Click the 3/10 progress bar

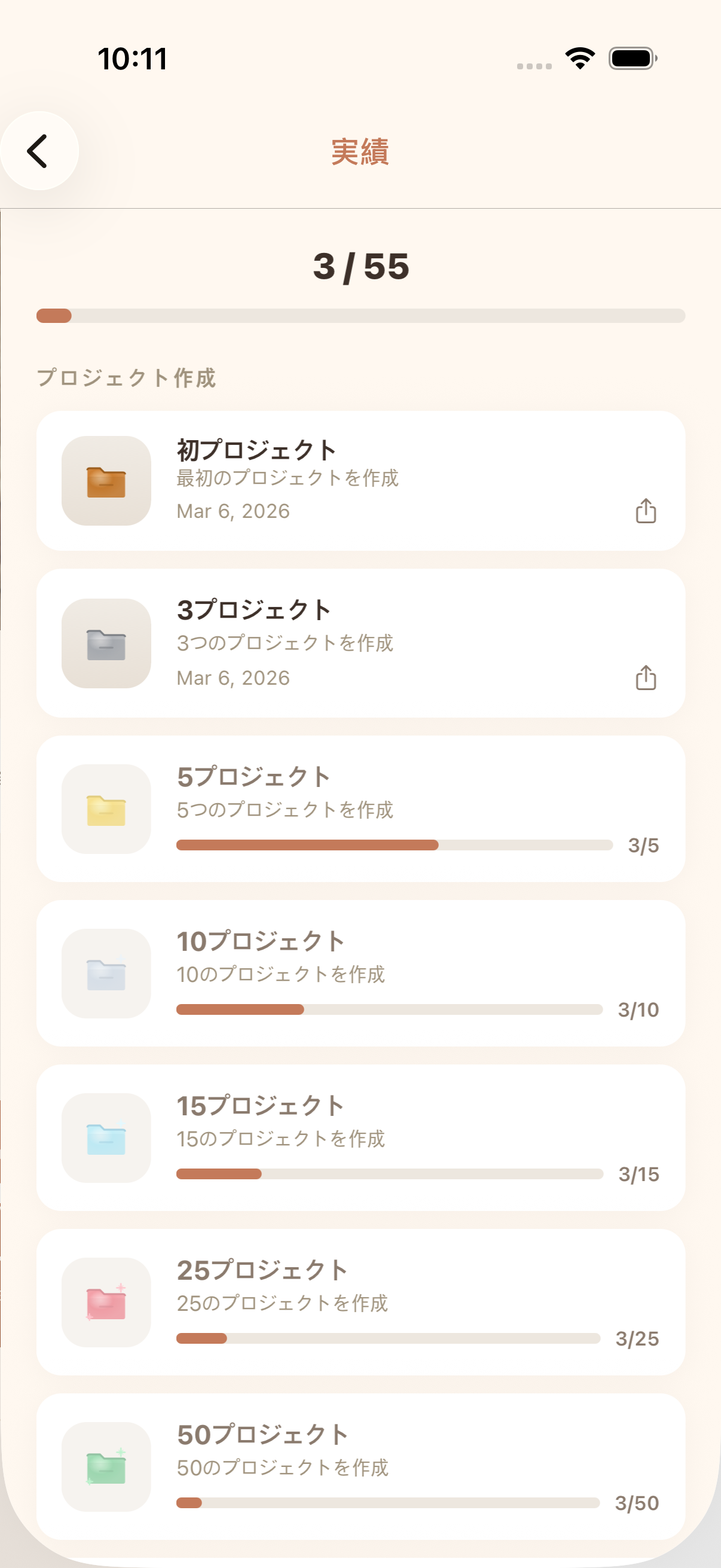point(389,1009)
